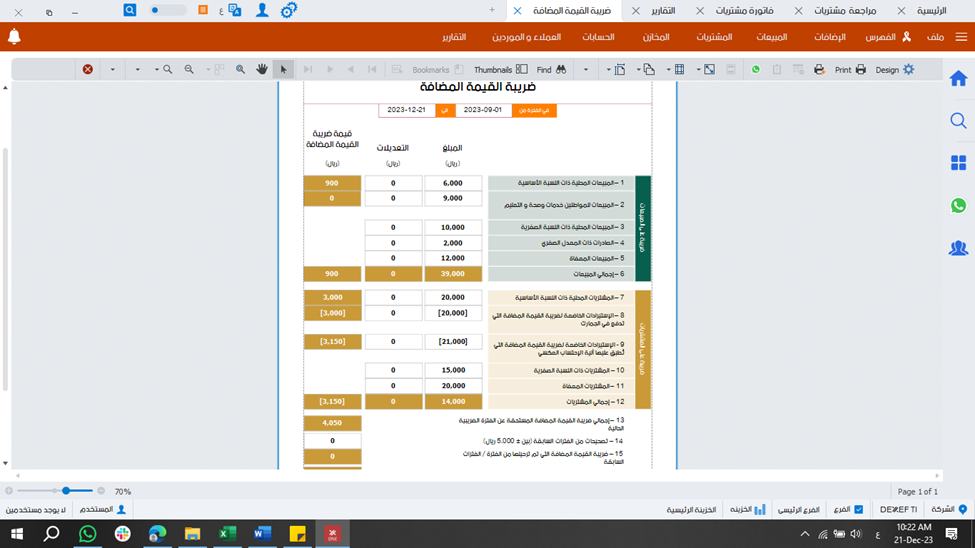Click the Design gear icon in toolbar

pos(908,70)
